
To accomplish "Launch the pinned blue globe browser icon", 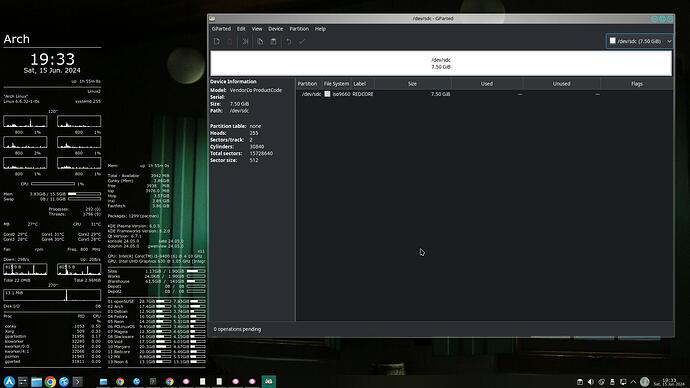I will [64, 381].
